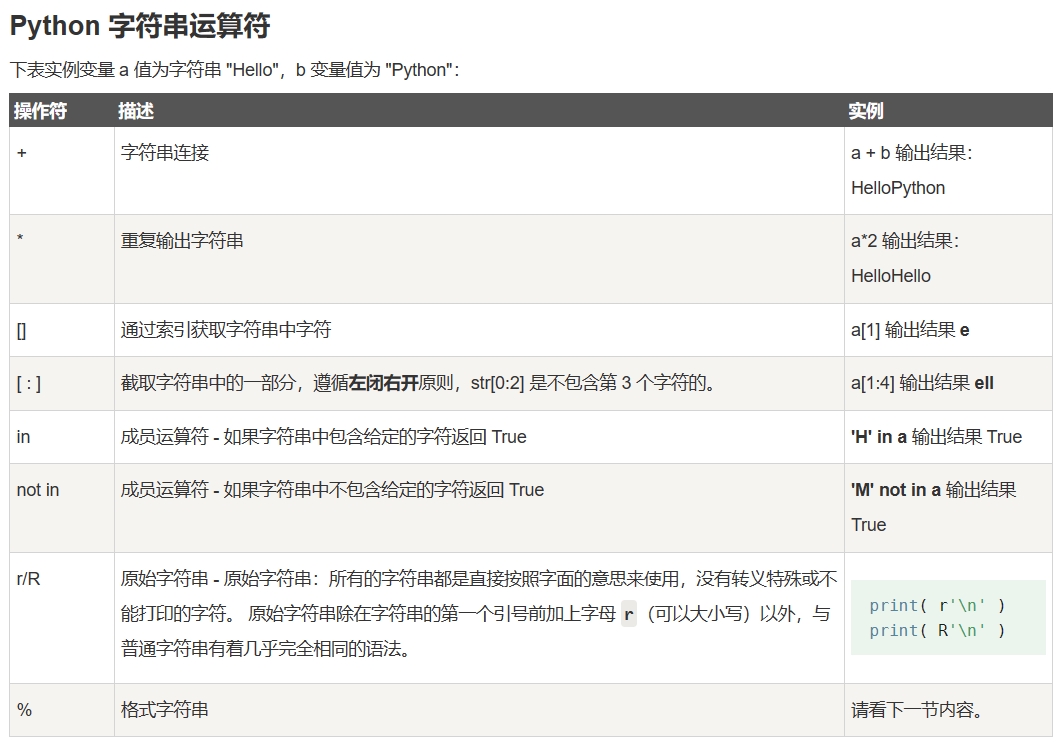Click the "请看下一节内容。" text
This screenshot has height=742, width=1061.
pos(917,711)
